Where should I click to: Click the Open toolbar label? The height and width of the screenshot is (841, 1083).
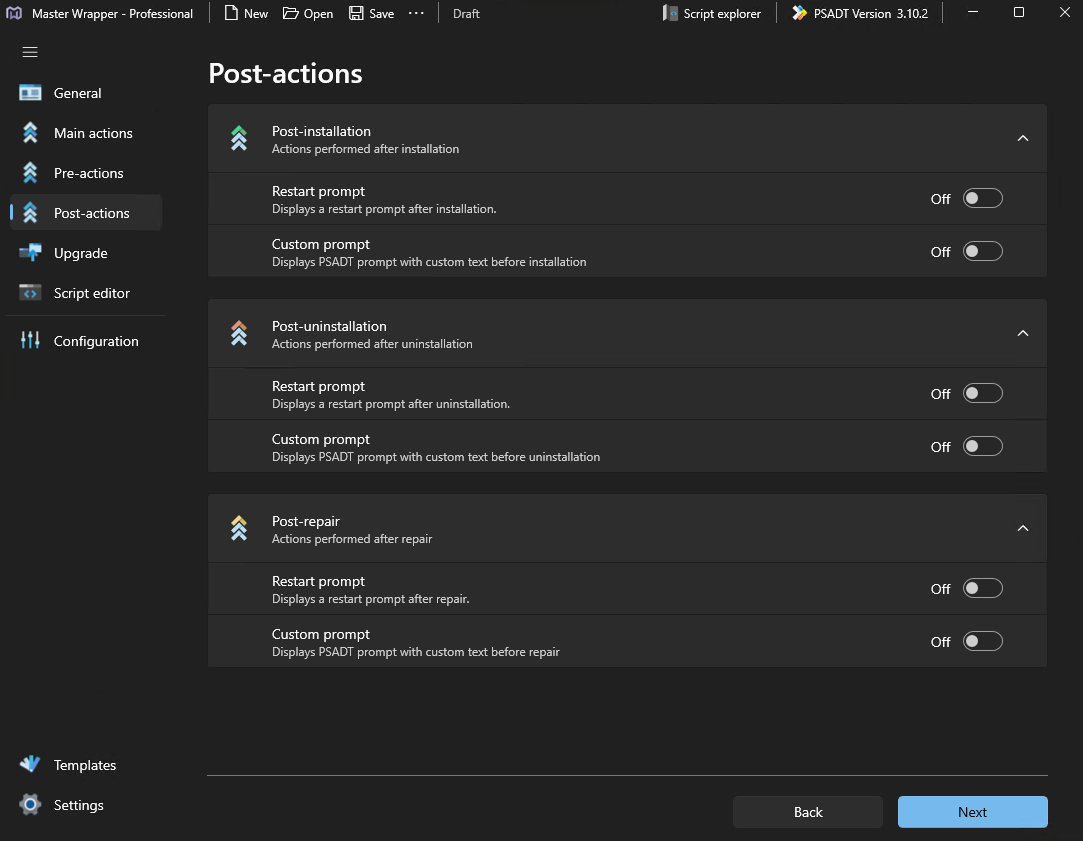pyautogui.click(x=318, y=14)
